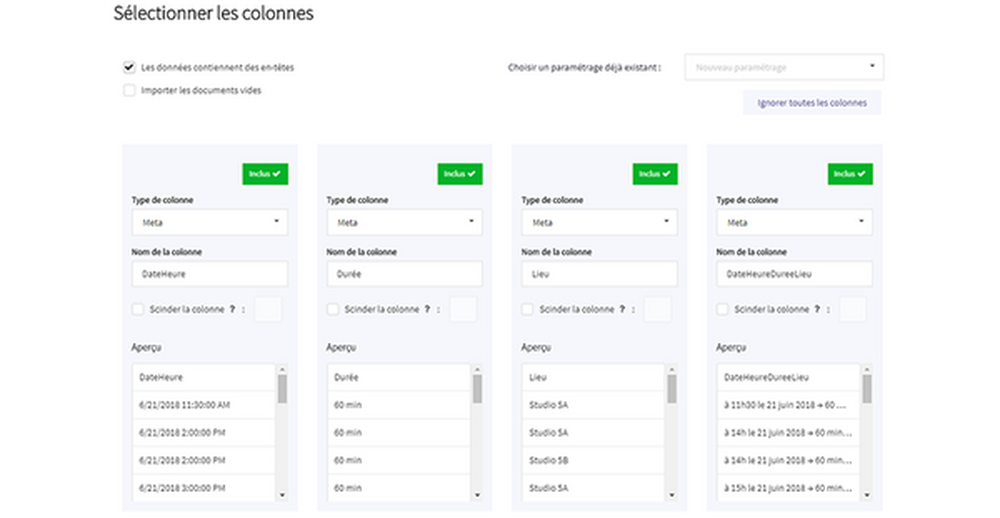Uncheck 'Les données contiennent des en-têtes'
This screenshot has width=1000, height=518.
click(129, 67)
